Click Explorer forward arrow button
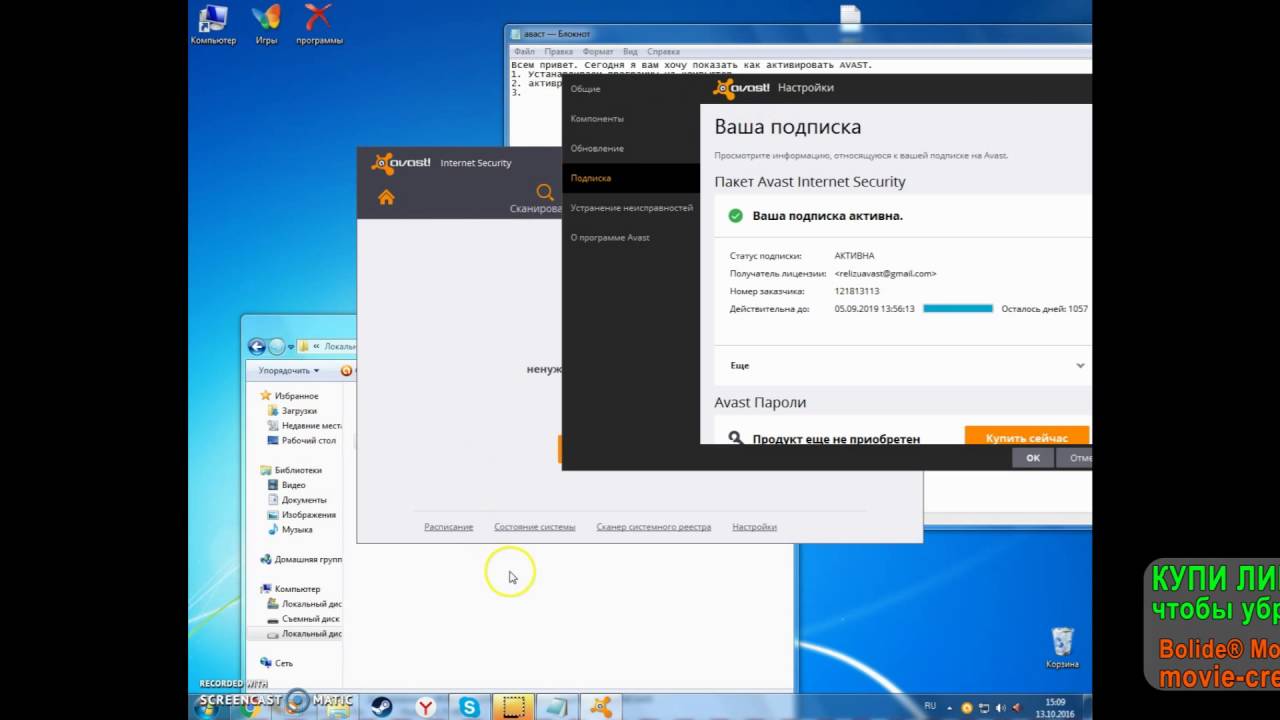Image resolution: width=1280 pixels, height=720 pixels. click(277, 346)
